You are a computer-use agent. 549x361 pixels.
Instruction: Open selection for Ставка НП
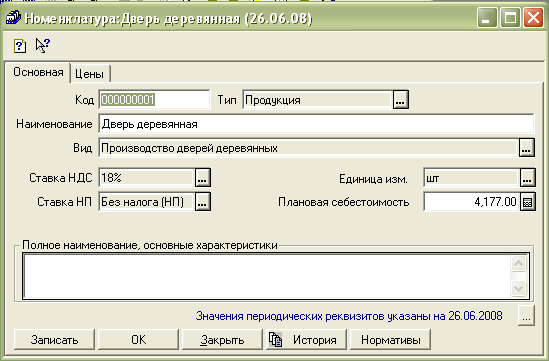(x=202, y=202)
